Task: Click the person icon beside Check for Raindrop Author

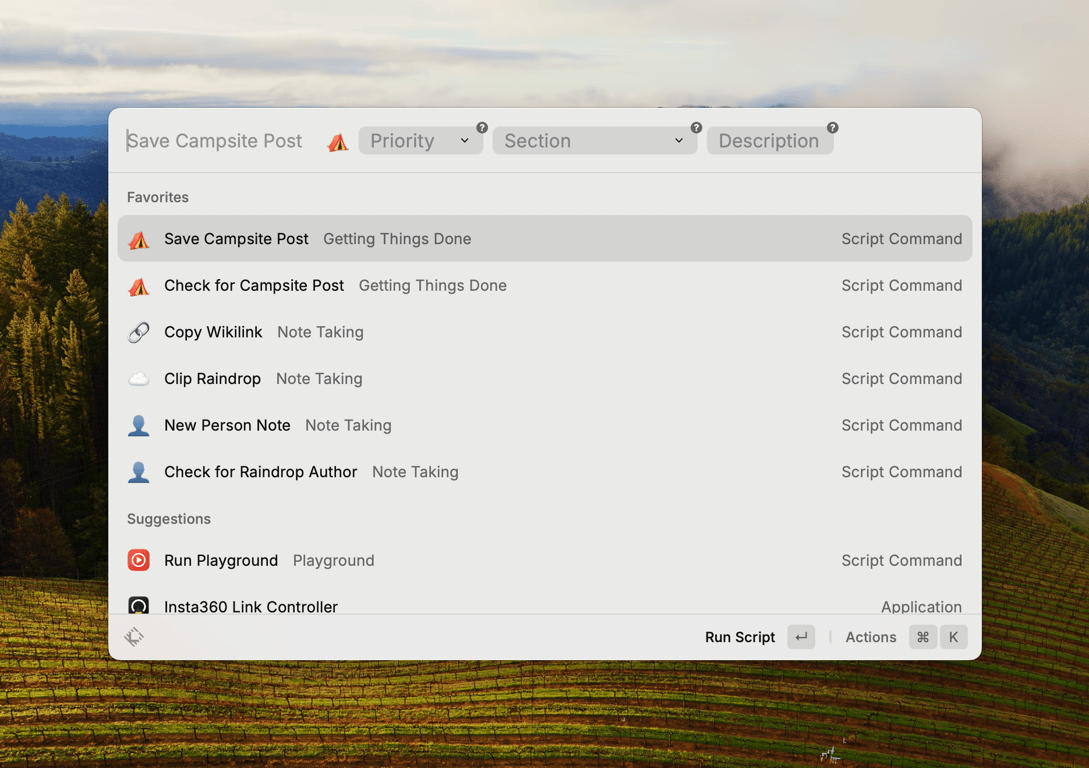Action: click(139, 472)
